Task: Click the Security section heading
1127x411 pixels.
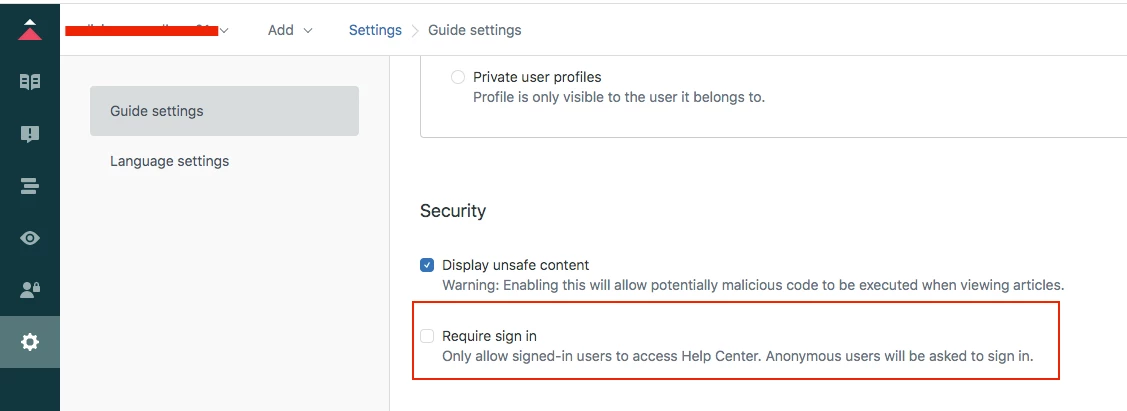Action: point(453,211)
